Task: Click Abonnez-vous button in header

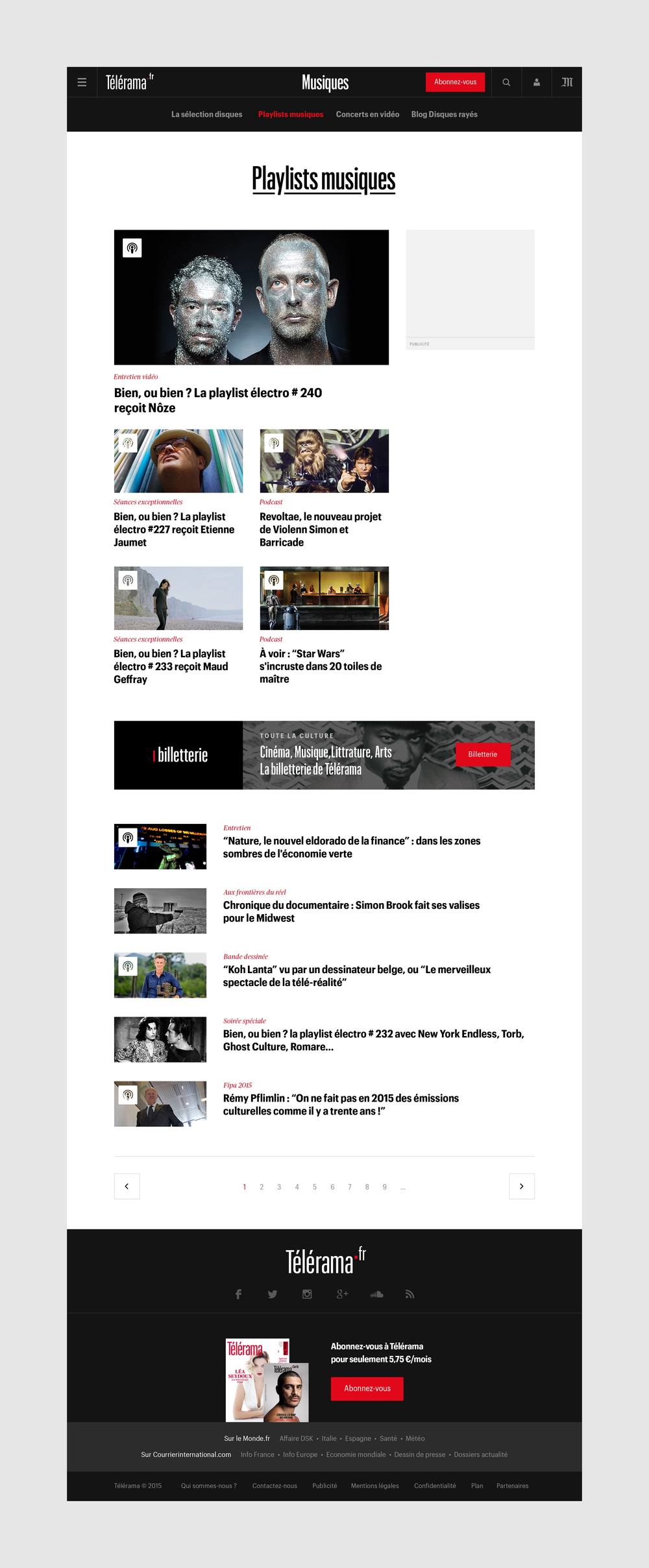Action: (x=456, y=82)
